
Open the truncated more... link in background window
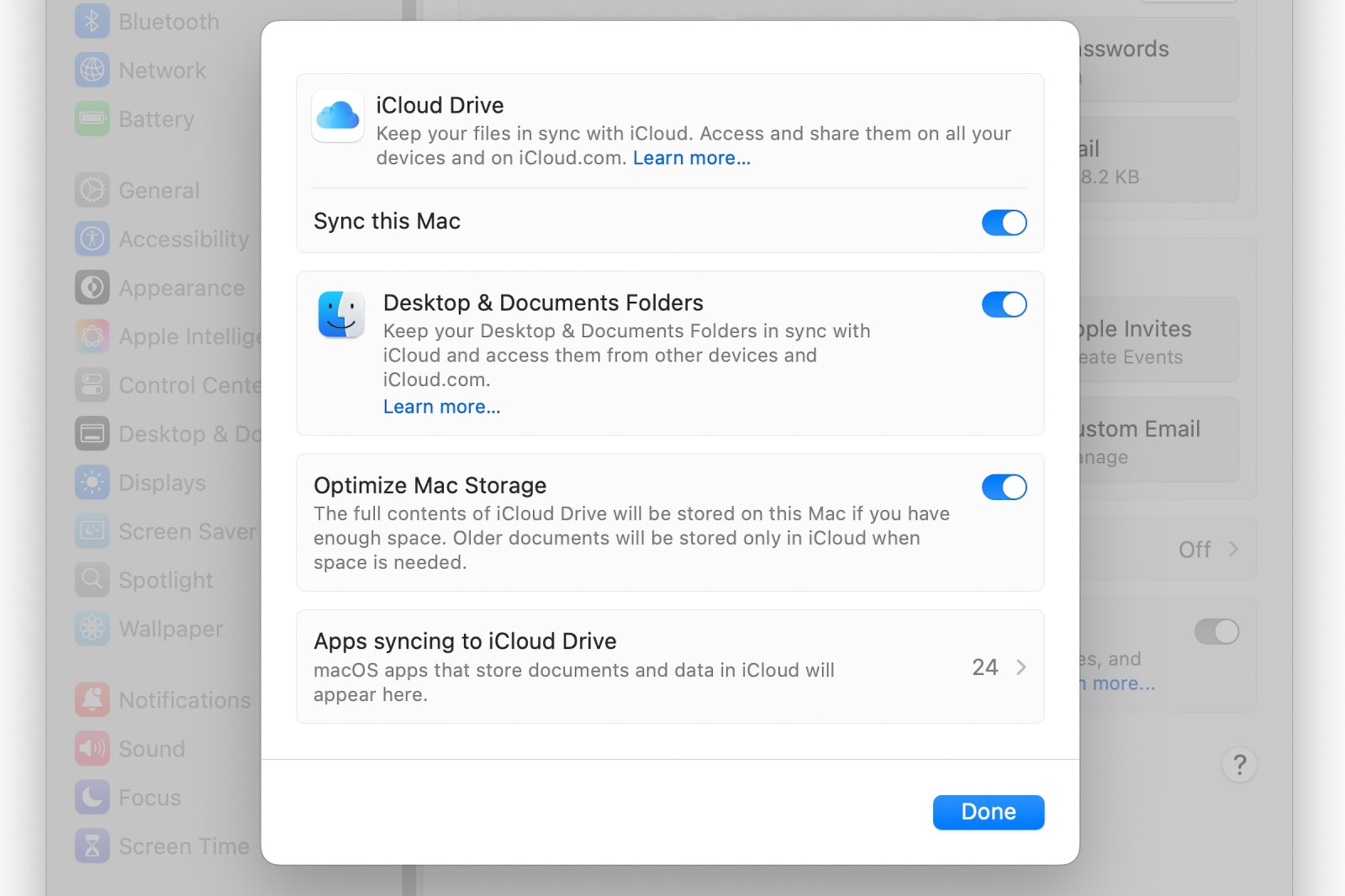(x=1118, y=683)
